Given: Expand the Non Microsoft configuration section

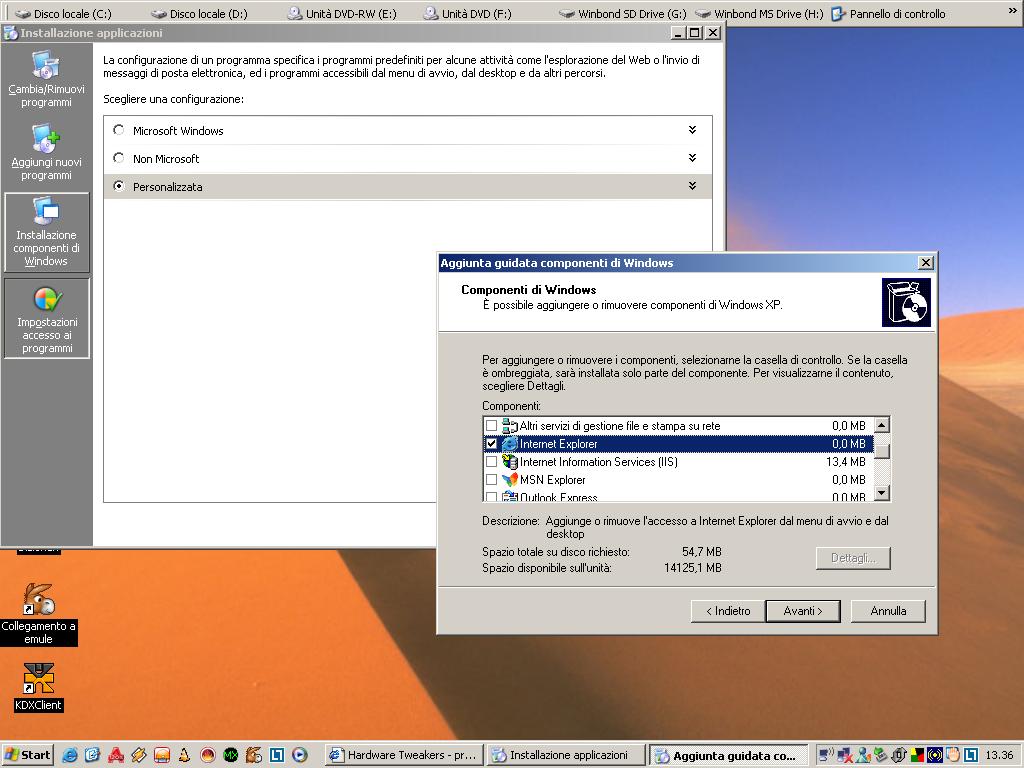Looking at the screenshot, I should pyautogui.click(x=692, y=158).
